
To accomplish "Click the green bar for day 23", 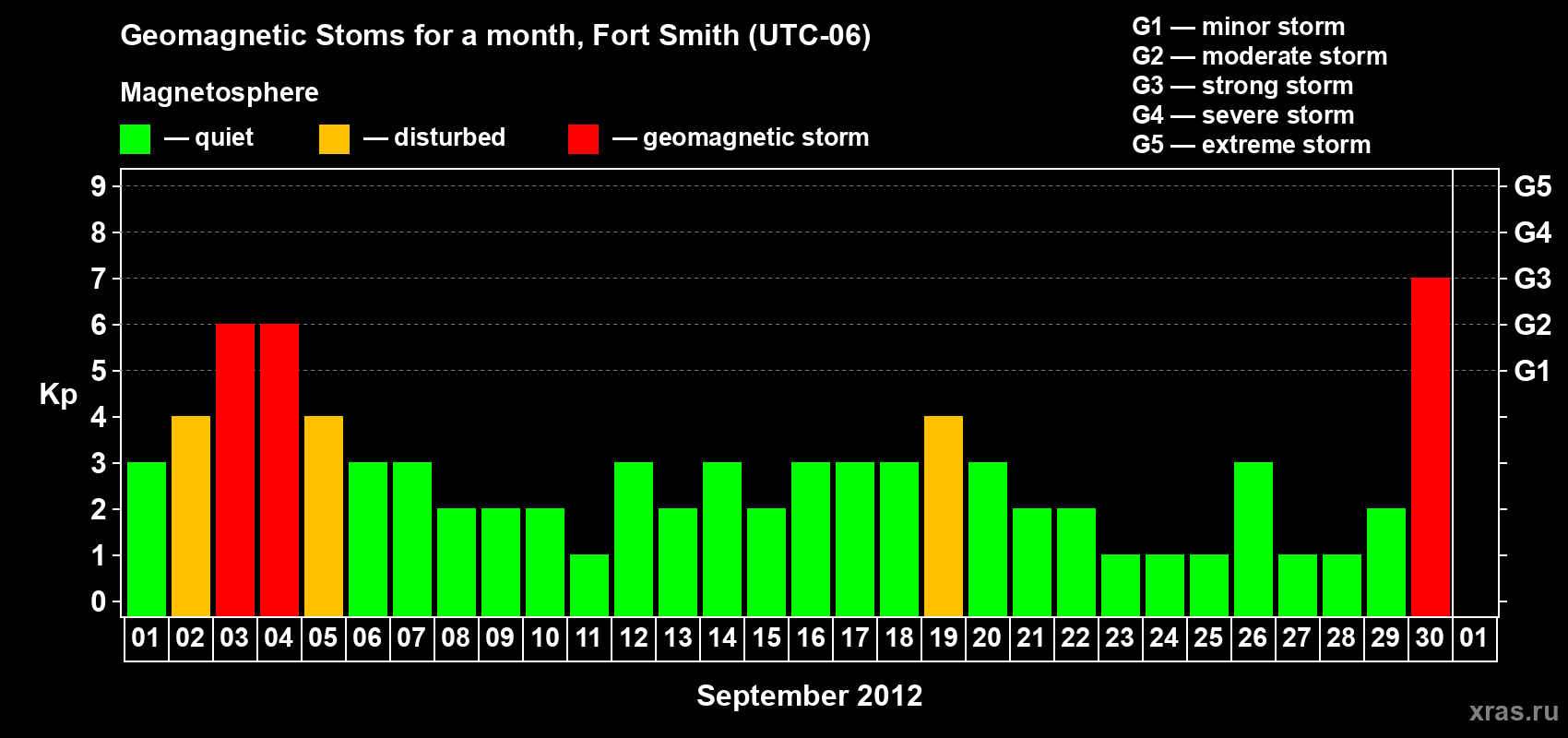I will coord(1121,585).
